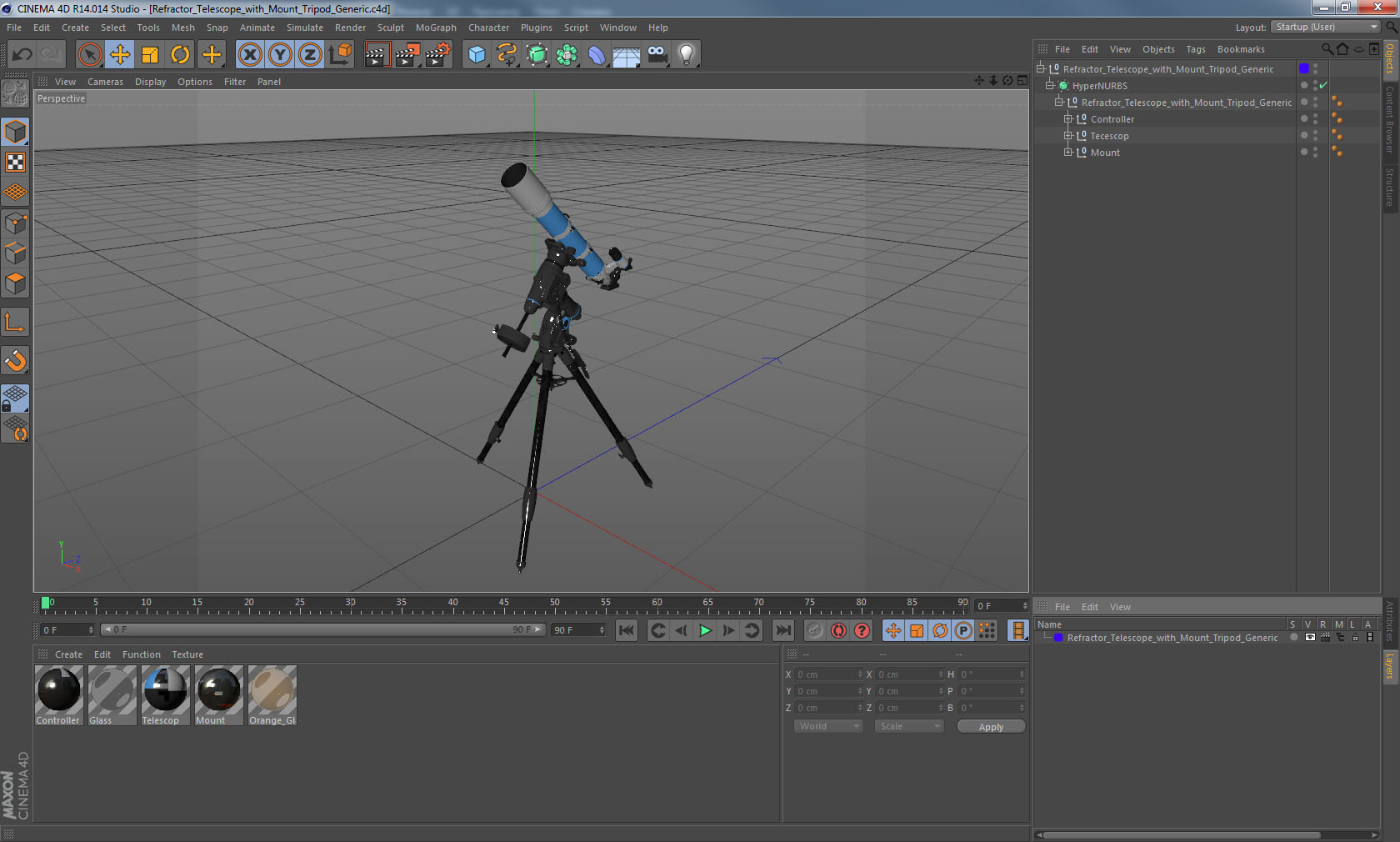The width and height of the screenshot is (1400, 842).
Task: Click Record Active Objects keyframe button
Action: [x=815, y=630]
